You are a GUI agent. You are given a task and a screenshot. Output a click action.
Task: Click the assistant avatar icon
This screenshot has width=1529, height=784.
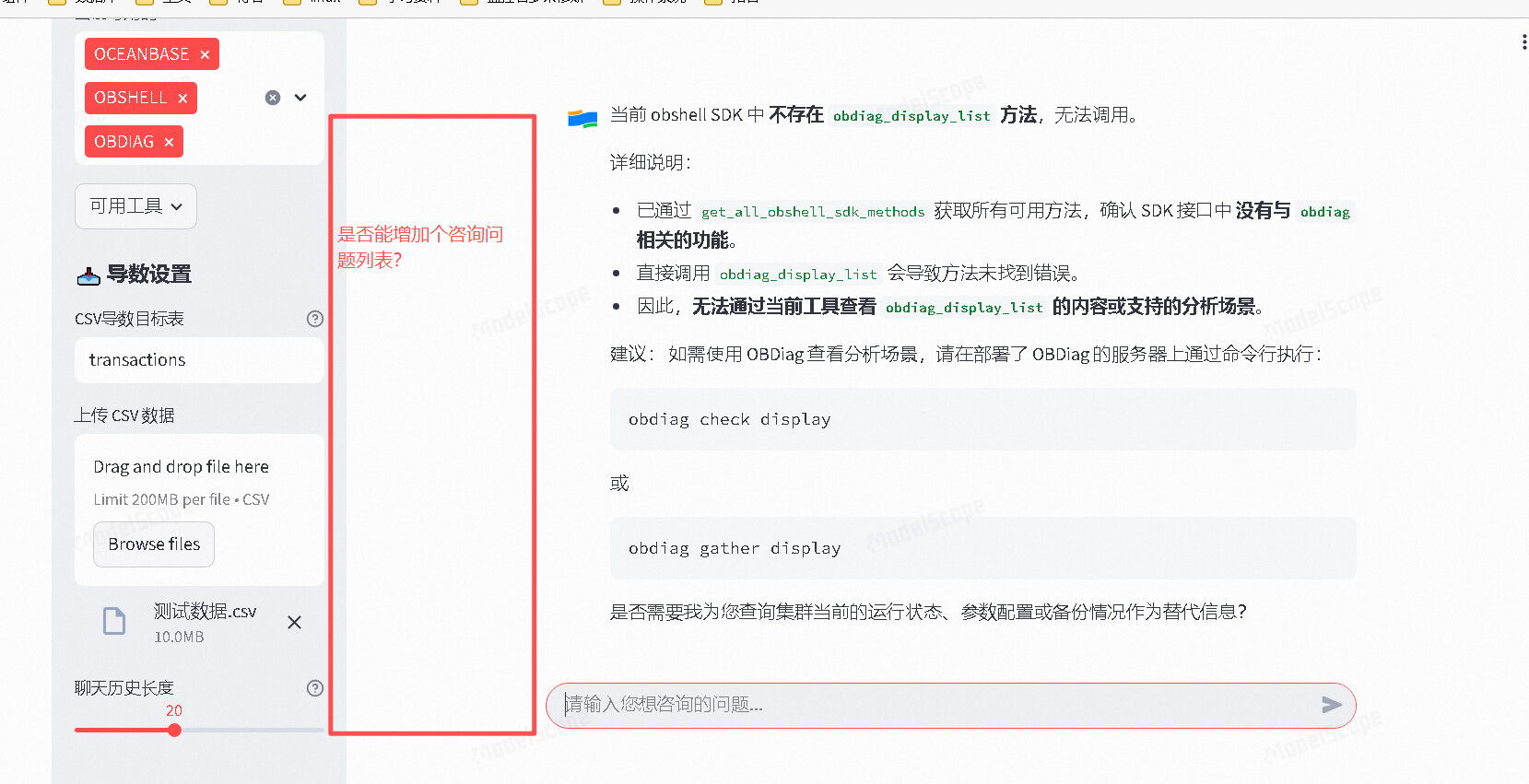pos(582,117)
